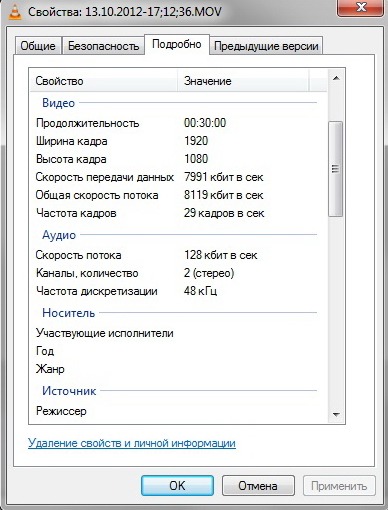388x510 pixels.
Task: Switch to the Общие tab
Action: tap(38, 46)
